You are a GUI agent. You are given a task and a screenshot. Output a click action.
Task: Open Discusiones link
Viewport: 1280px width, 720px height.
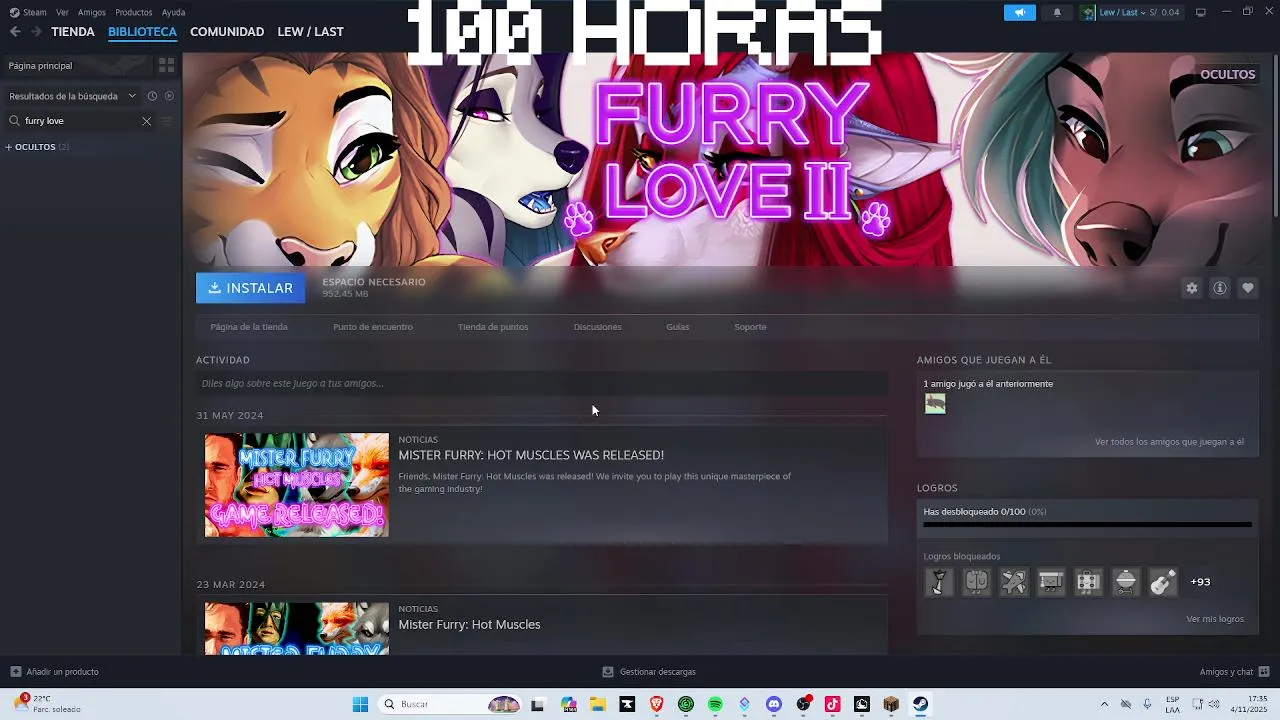[598, 327]
